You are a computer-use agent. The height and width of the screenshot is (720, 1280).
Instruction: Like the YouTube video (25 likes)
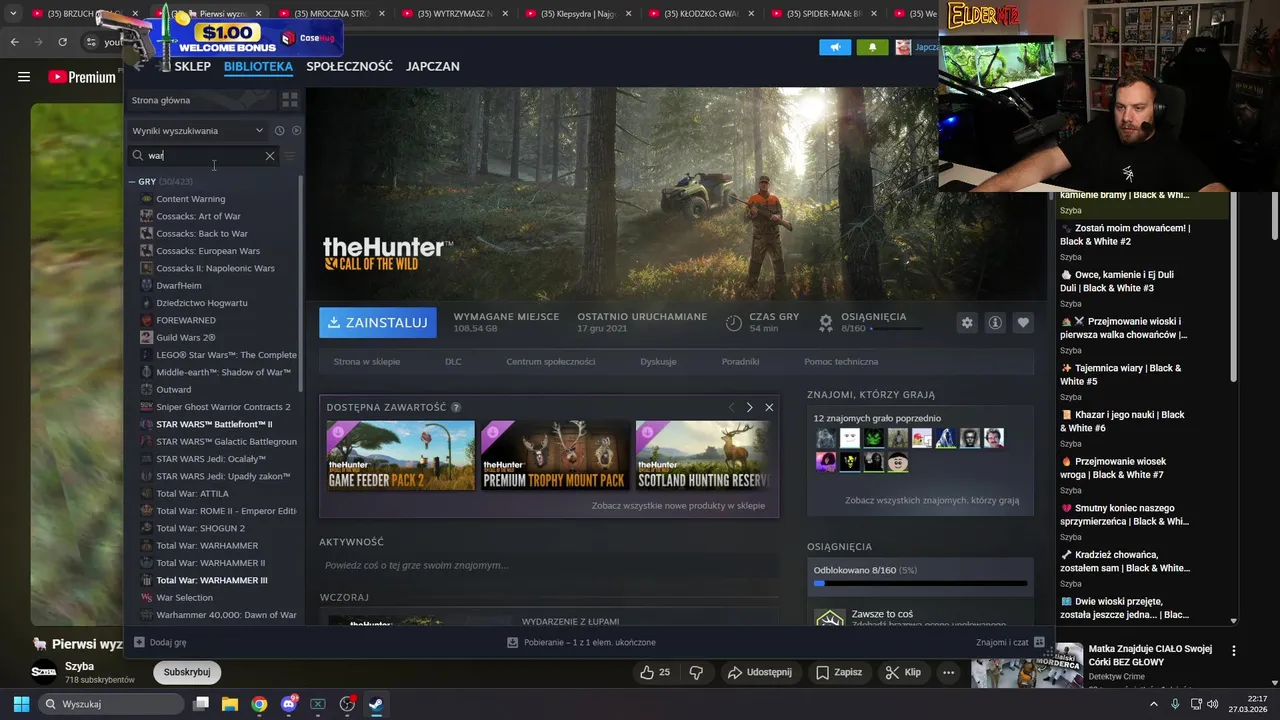click(x=655, y=673)
